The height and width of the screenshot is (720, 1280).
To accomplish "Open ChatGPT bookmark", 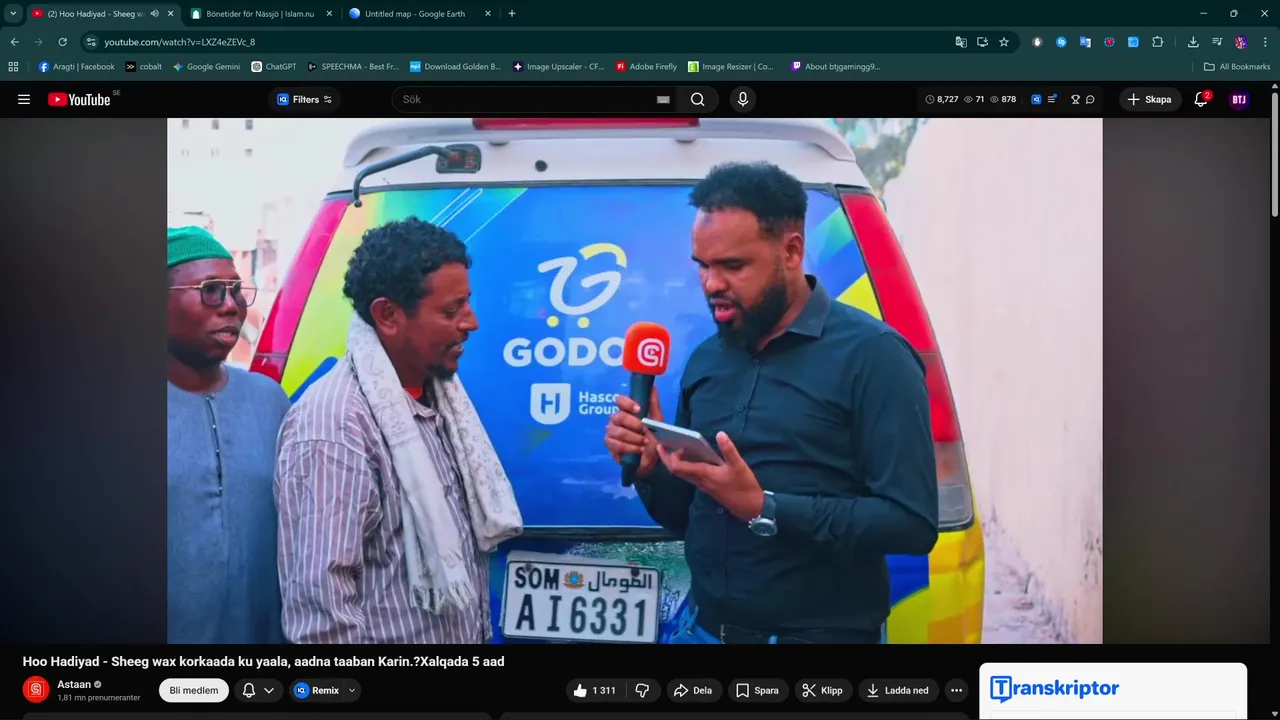I will [x=274, y=67].
